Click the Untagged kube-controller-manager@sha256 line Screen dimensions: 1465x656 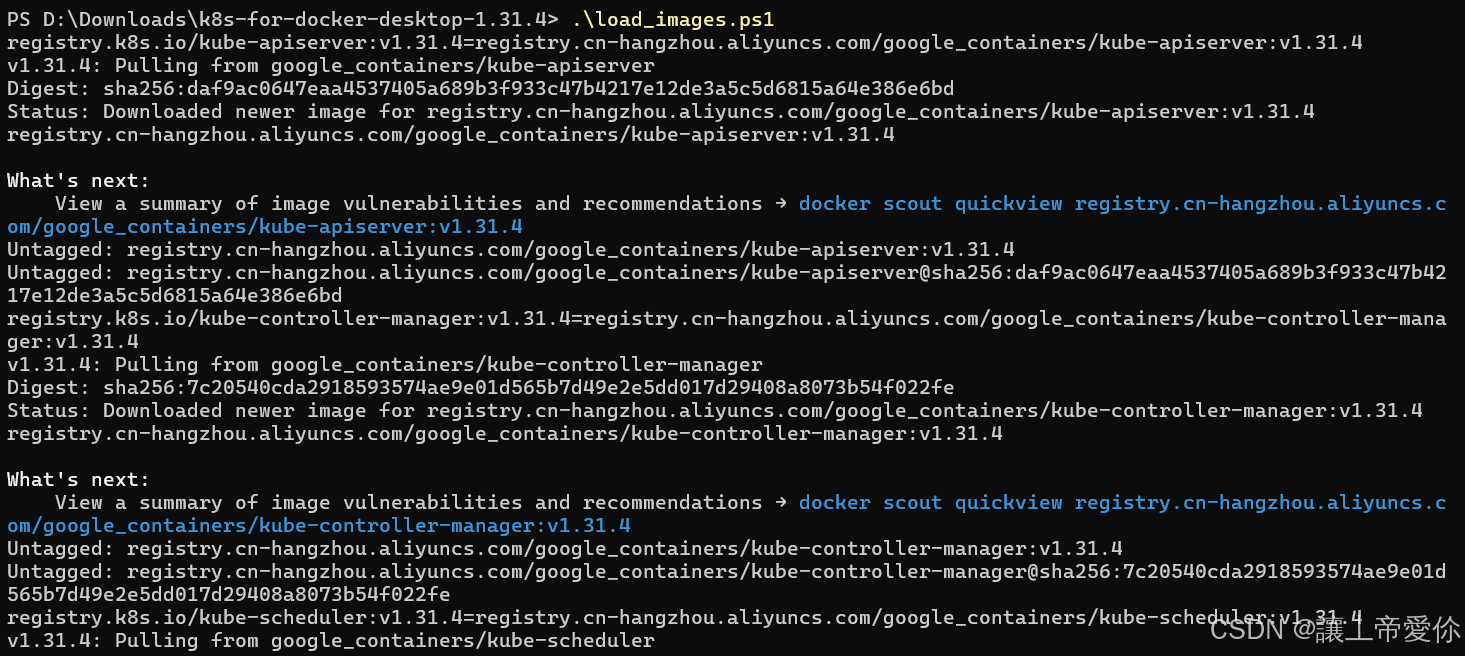point(726,571)
